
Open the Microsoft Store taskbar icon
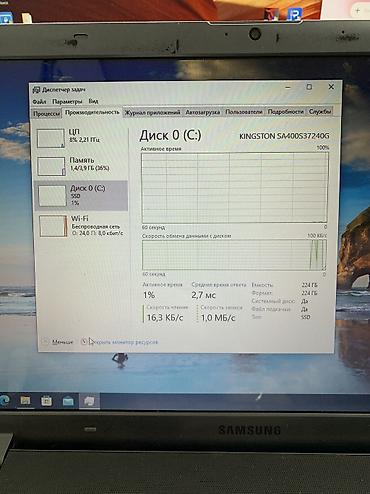pos(46,401)
